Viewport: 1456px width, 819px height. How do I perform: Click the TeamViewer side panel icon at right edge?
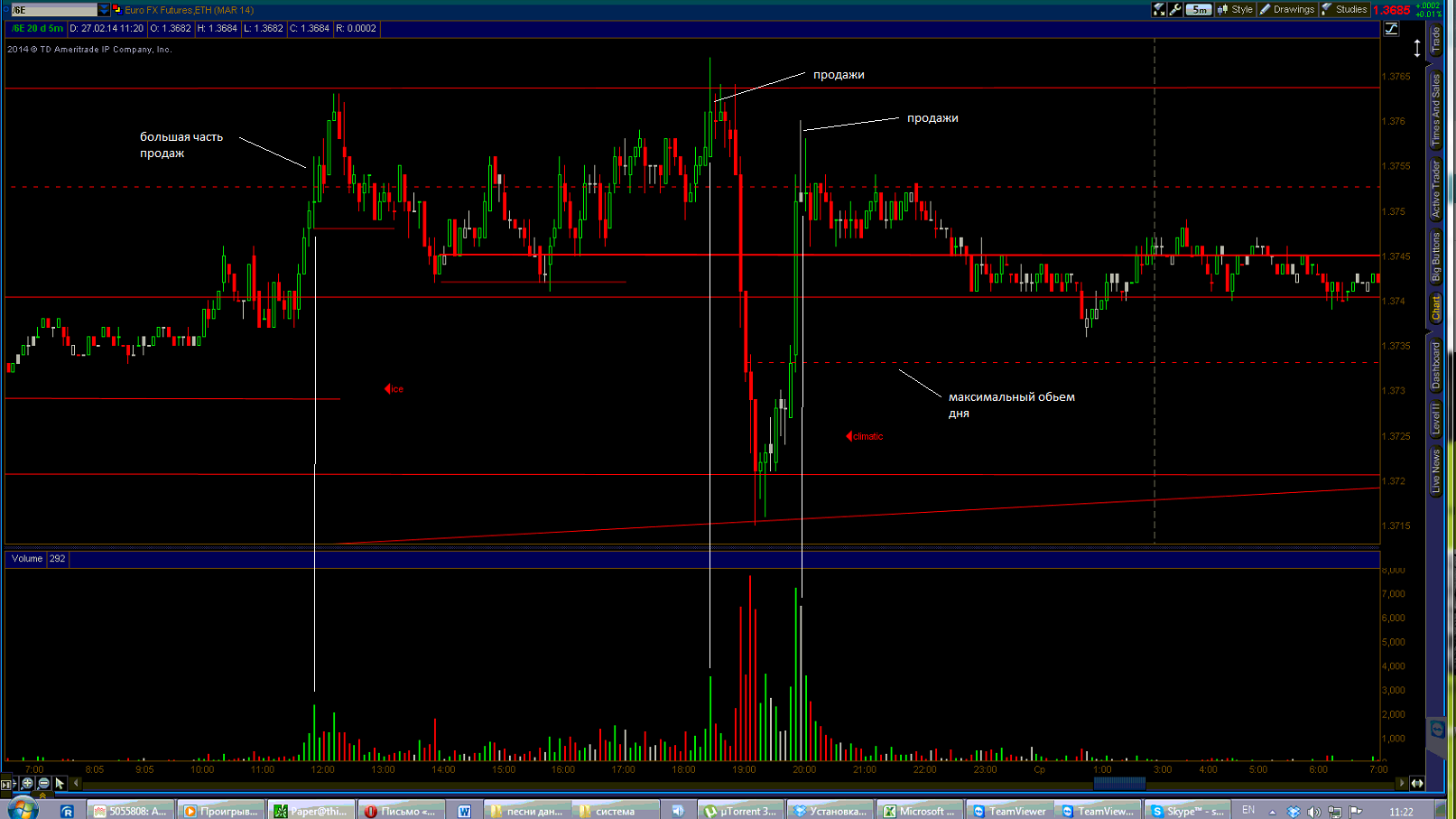tap(1437, 728)
